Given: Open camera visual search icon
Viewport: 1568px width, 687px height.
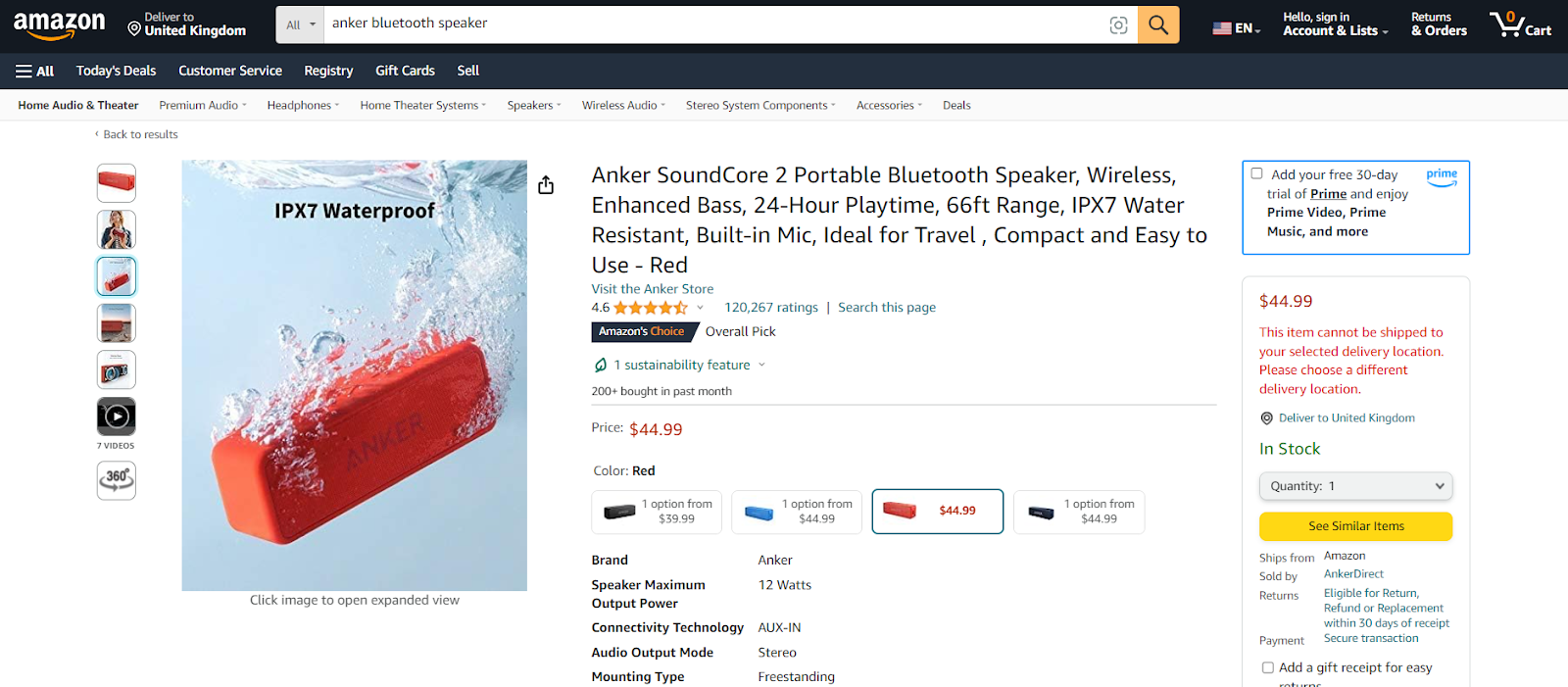Looking at the screenshot, I should [x=1118, y=25].
